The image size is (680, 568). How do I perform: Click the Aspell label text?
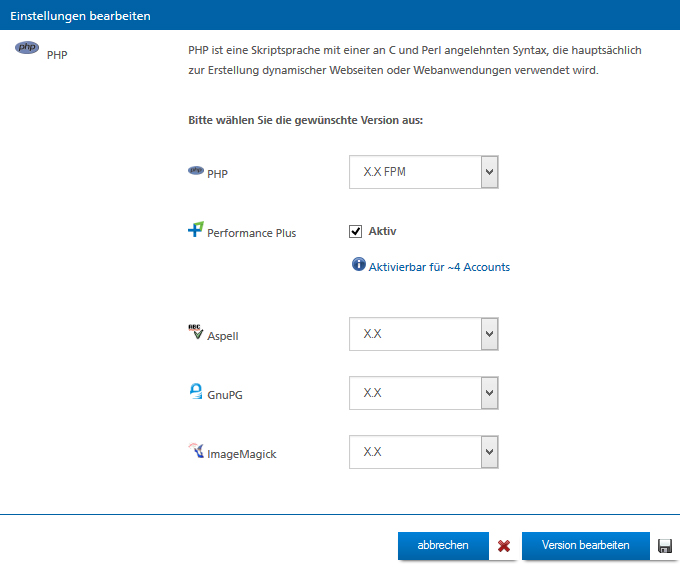[x=223, y=336]
